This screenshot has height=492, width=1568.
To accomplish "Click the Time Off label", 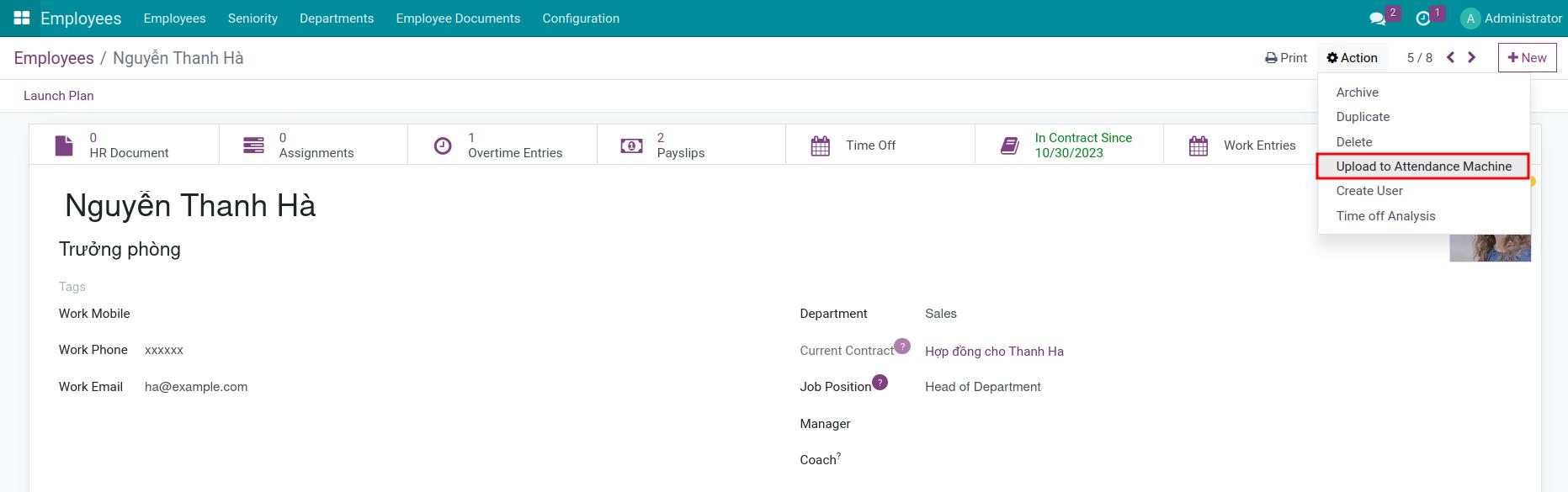I will click(871, 145).
